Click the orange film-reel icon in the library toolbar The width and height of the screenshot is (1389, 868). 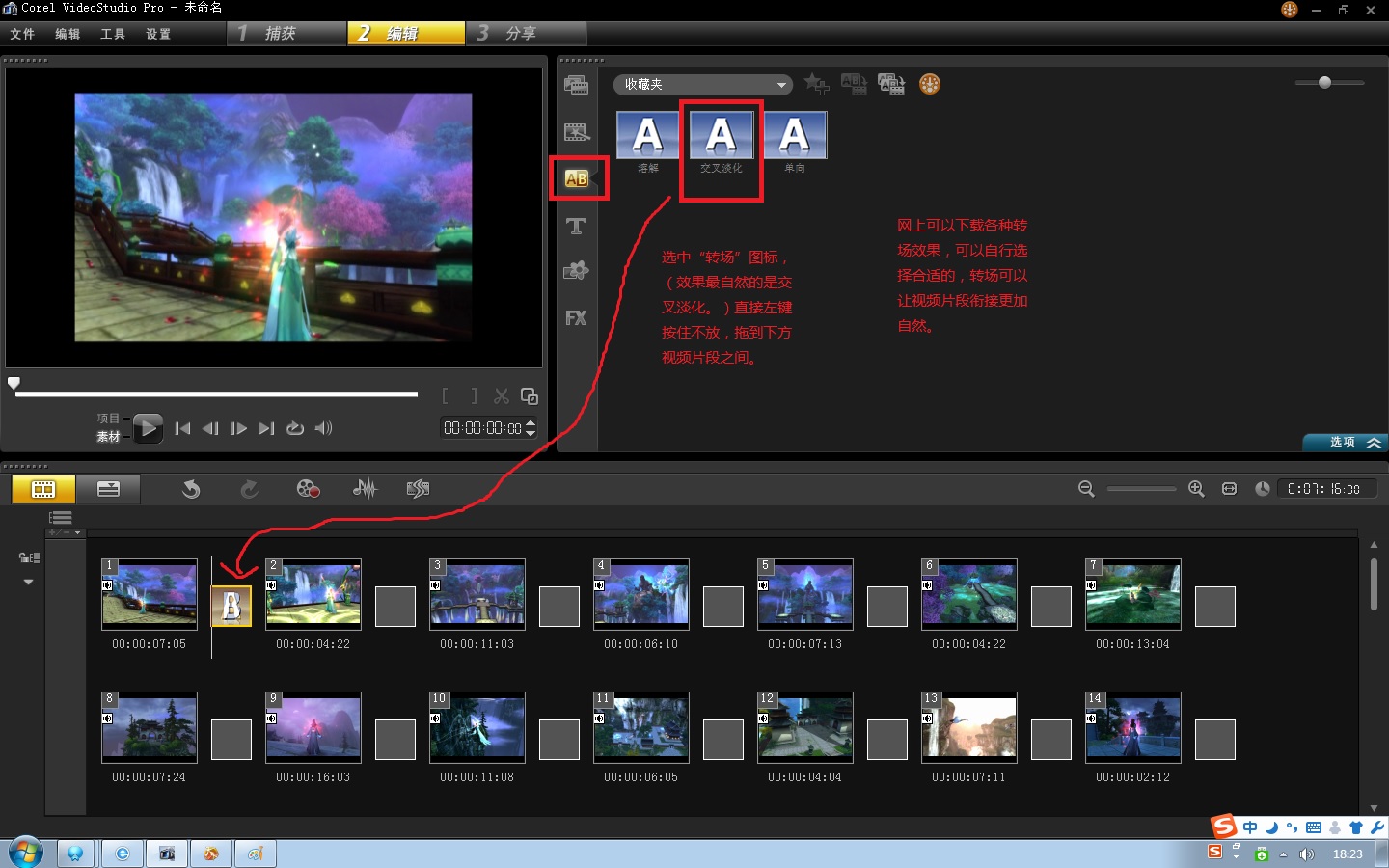pos(930,84)
